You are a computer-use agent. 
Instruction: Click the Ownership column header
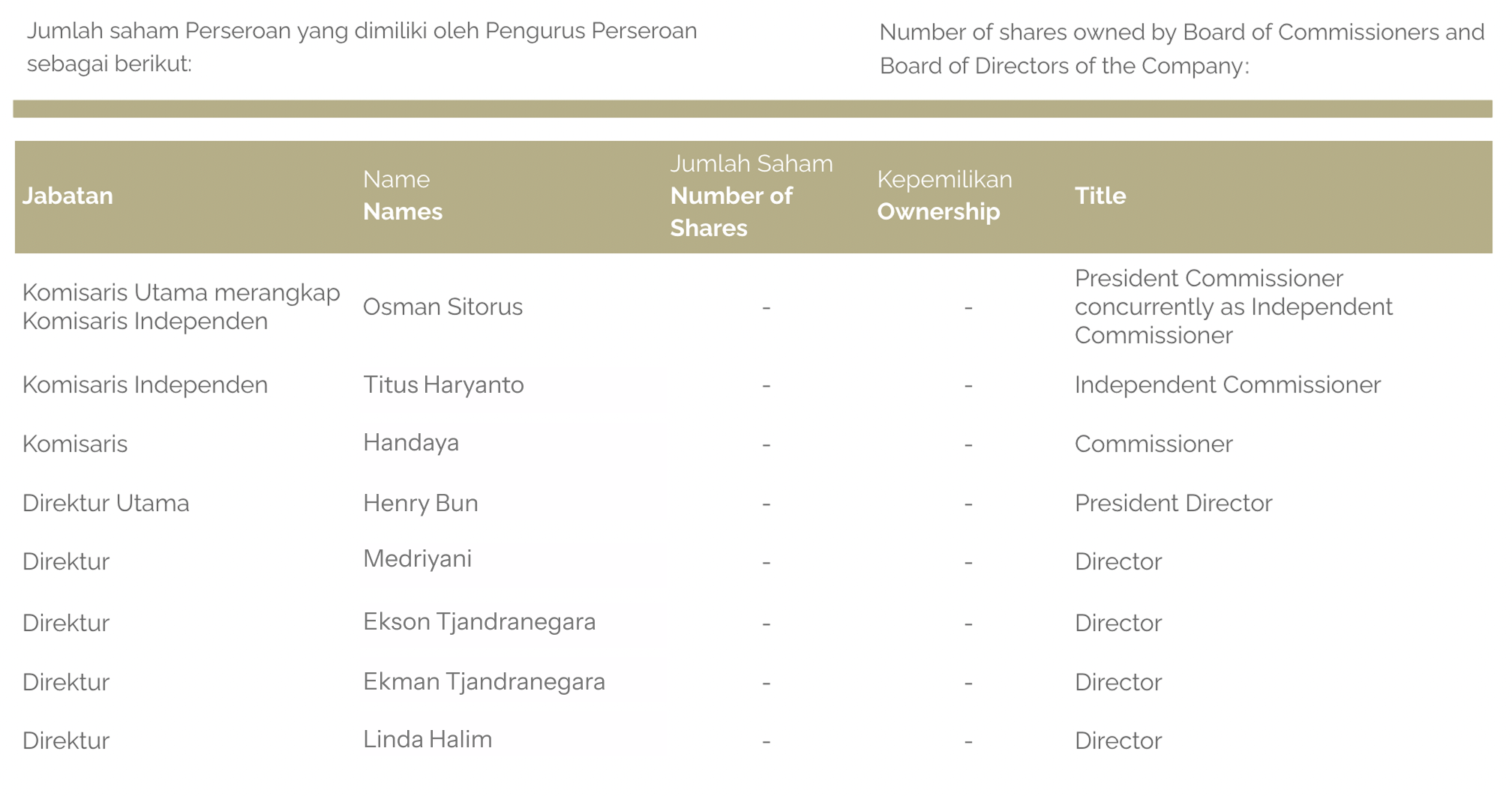[944, 196]
